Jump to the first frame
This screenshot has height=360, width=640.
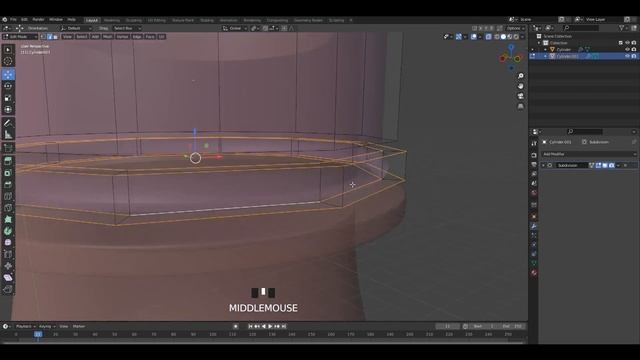click(250, 326)
